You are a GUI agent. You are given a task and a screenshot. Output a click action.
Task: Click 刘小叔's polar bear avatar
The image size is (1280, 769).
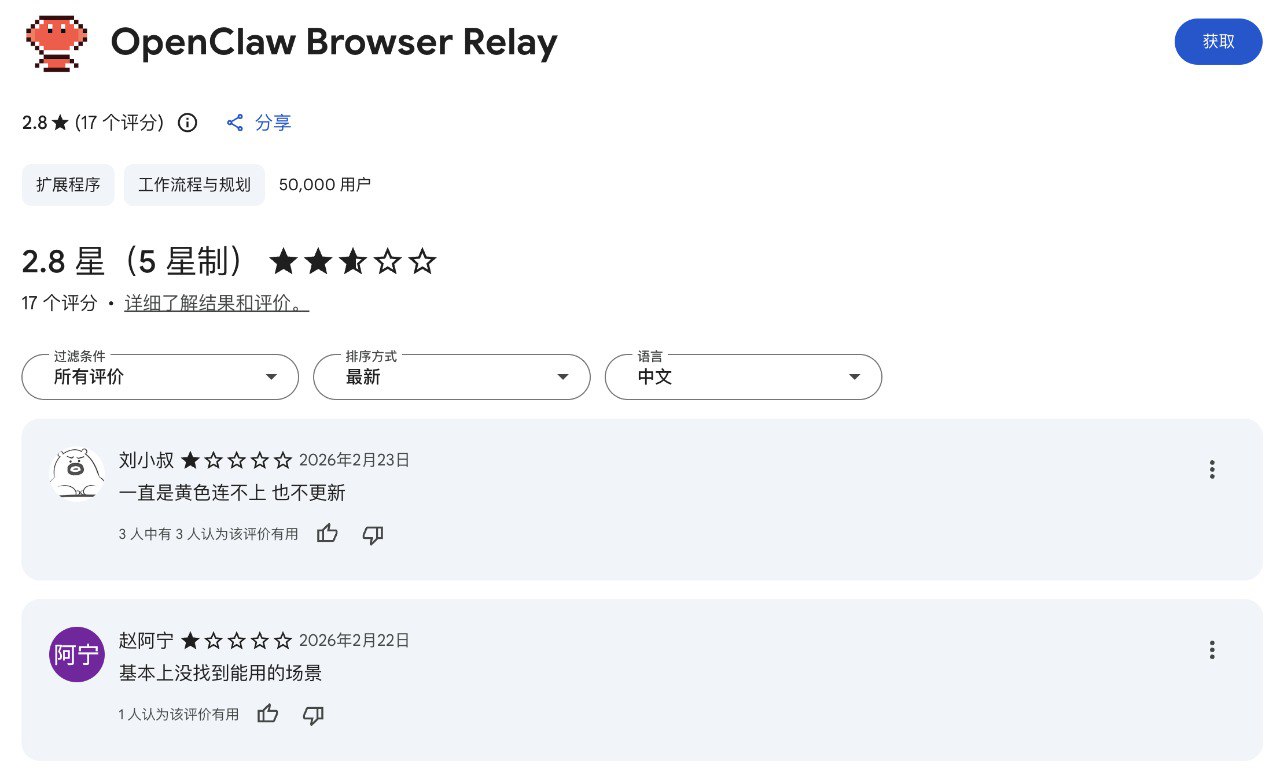(x=77, y=473)
